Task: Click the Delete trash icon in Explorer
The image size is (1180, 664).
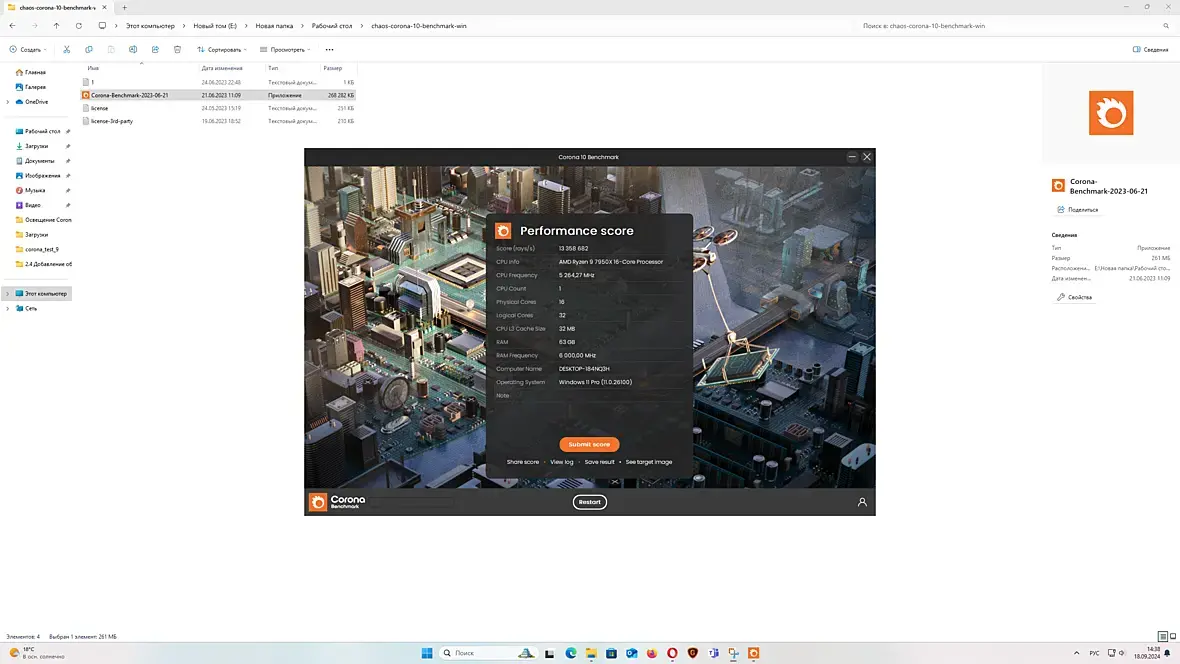Action: 177,50
